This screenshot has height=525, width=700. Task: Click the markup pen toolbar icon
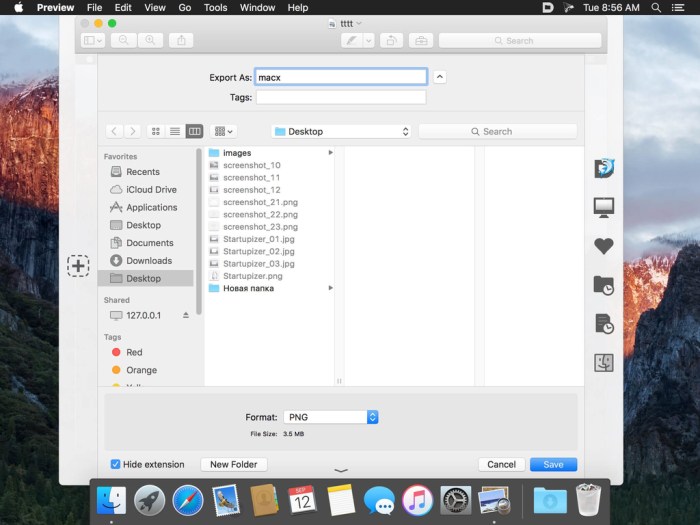(351, 40)
